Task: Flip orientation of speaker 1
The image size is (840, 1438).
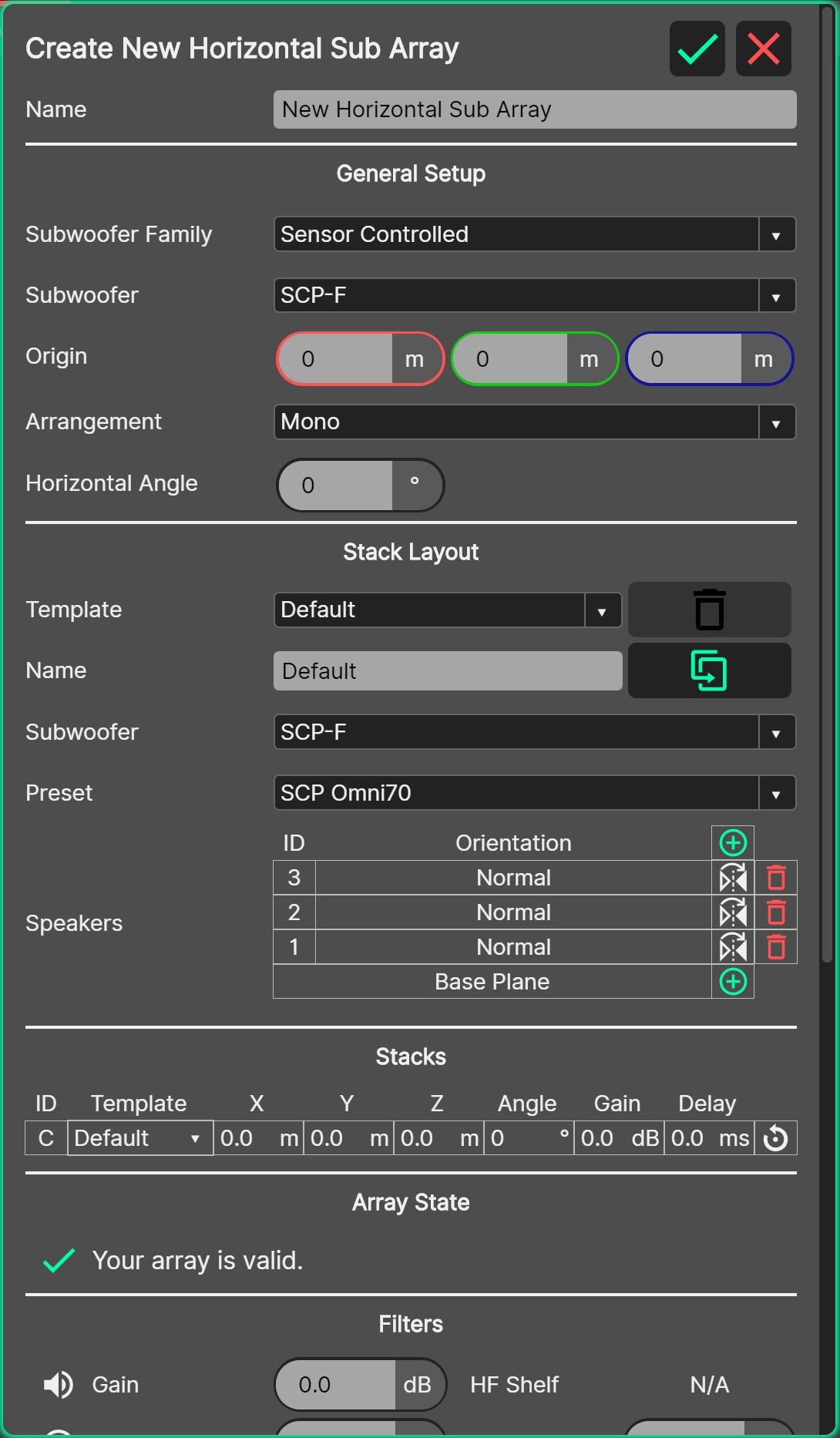Action: (x=733, y=947)
